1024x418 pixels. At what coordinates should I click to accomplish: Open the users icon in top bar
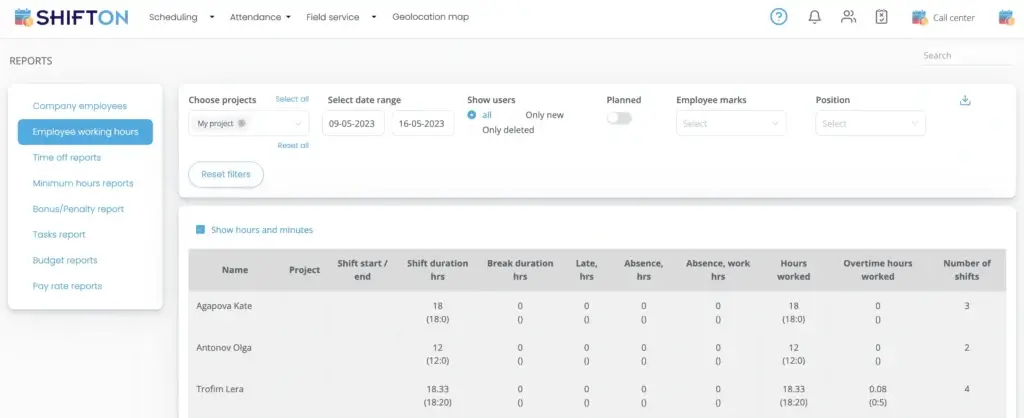tap(848, 17)
